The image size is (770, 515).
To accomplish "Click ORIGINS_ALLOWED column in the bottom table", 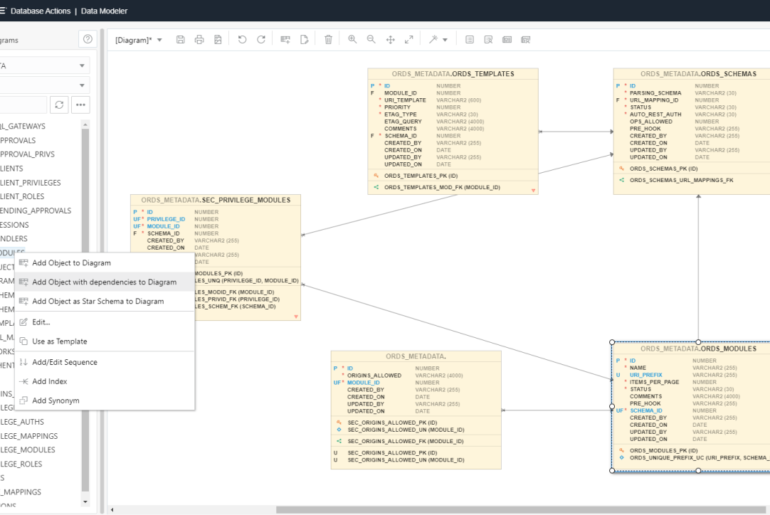I will pos(374,376).
